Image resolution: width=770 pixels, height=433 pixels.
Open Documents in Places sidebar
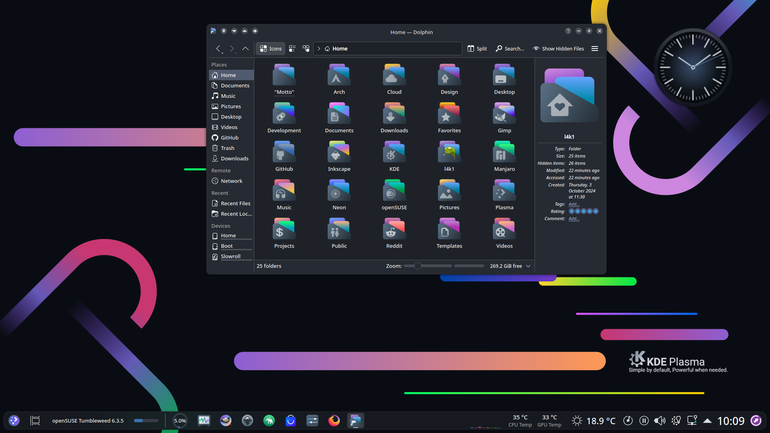(231, 85)
